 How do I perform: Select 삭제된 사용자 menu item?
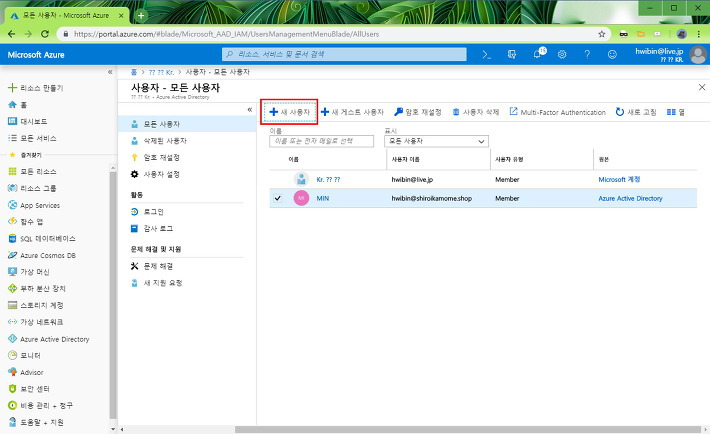click(187, 141)
